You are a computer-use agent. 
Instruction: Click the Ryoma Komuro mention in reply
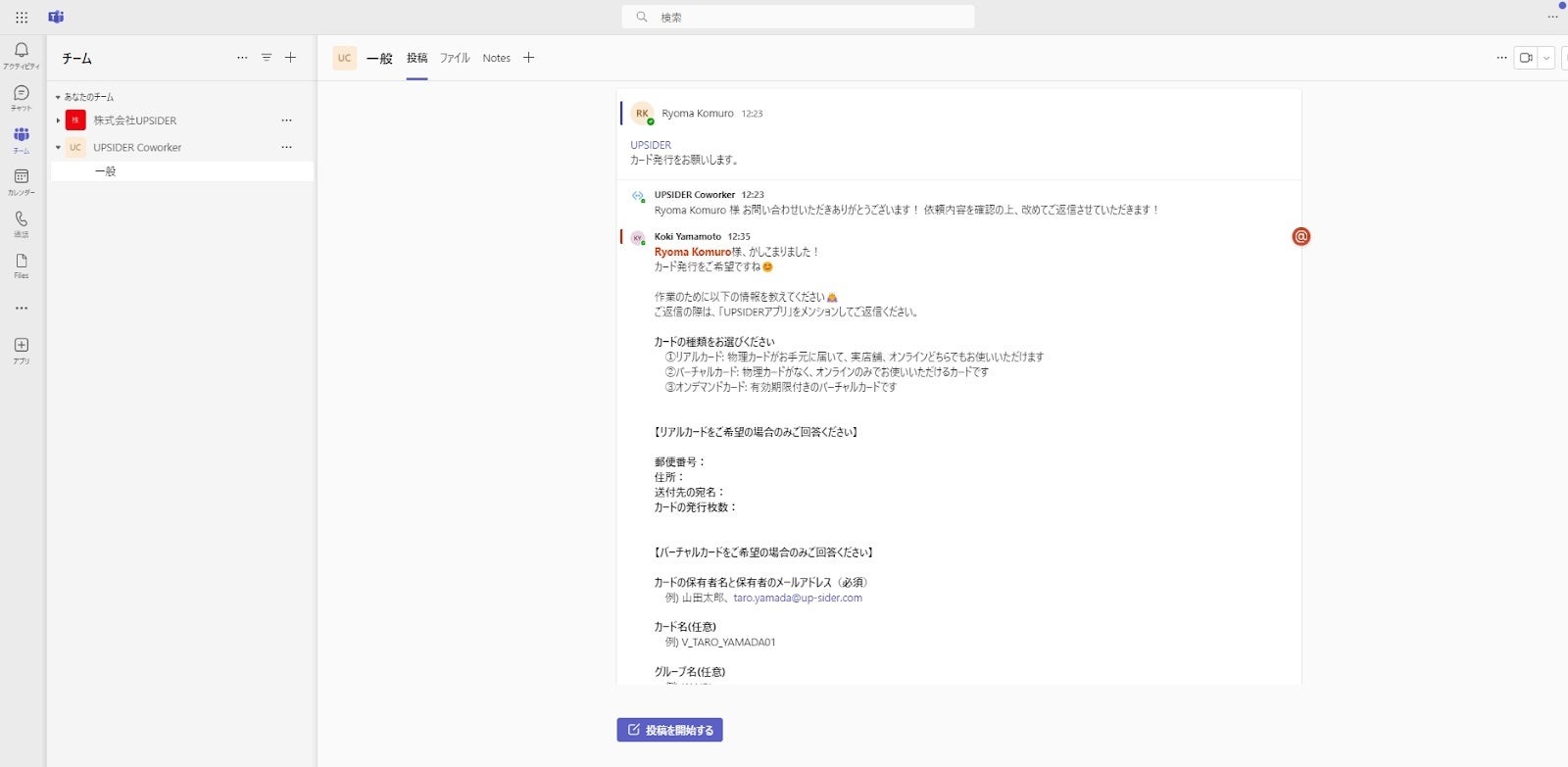pyautogui.click(x=693, y=252)
